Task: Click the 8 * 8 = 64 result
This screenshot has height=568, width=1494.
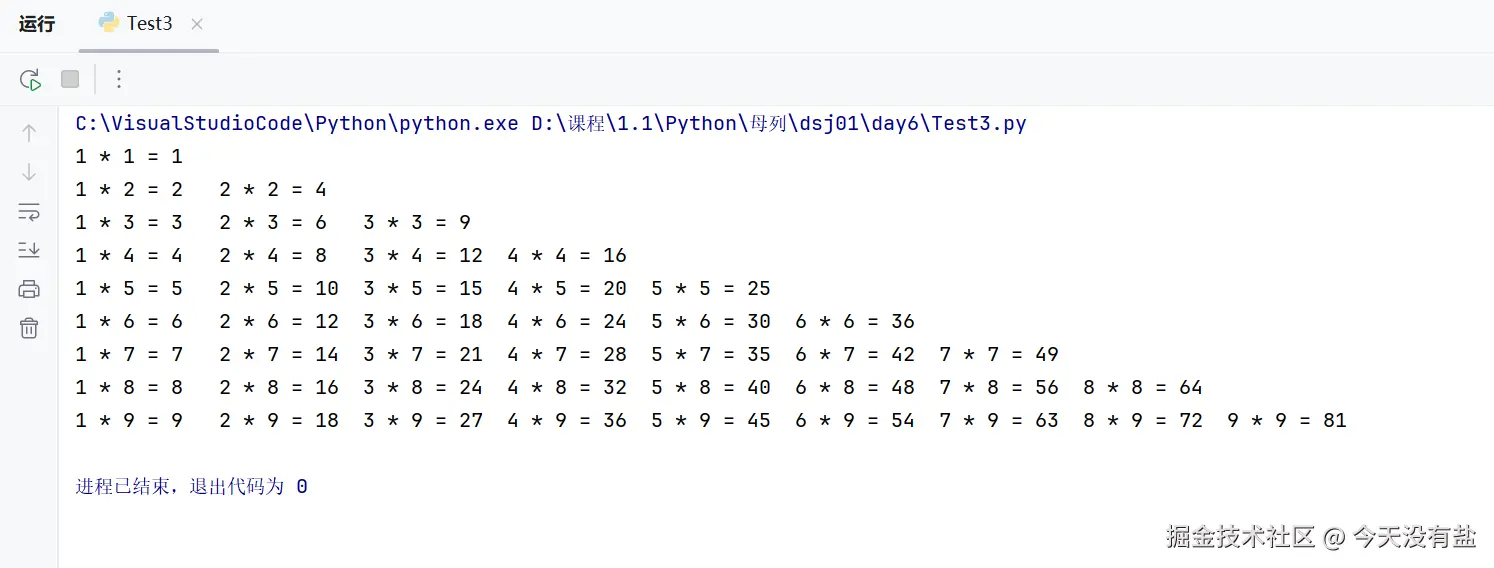Action: [1143, 388]
